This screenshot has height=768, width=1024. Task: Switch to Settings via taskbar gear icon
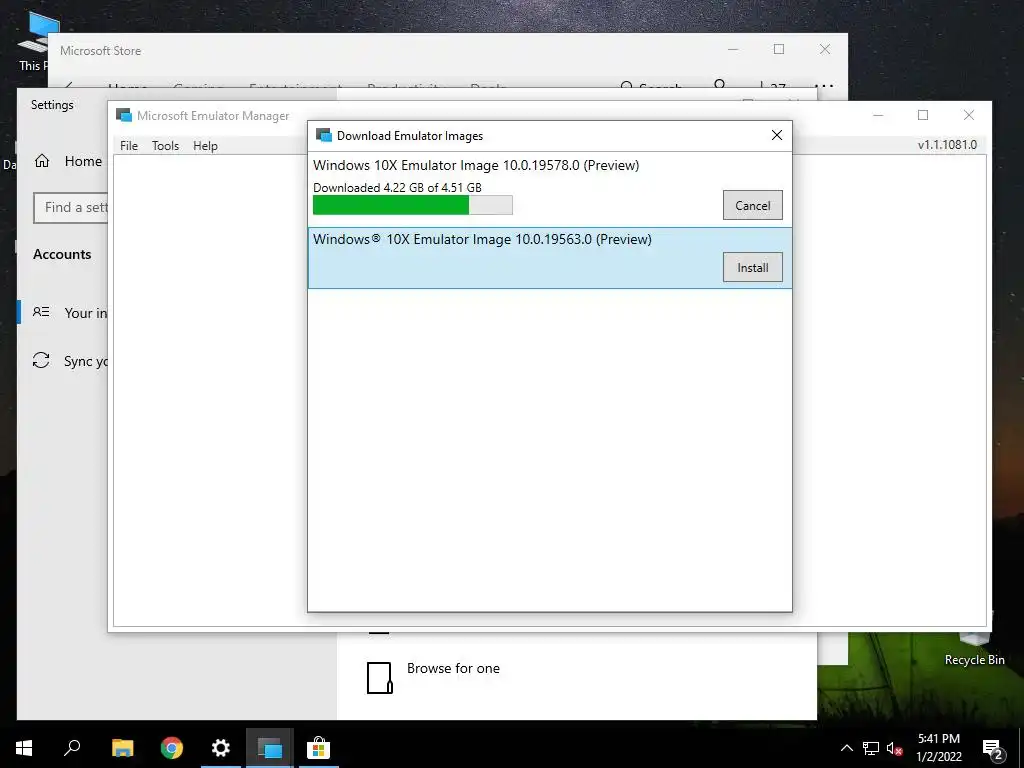221,748
